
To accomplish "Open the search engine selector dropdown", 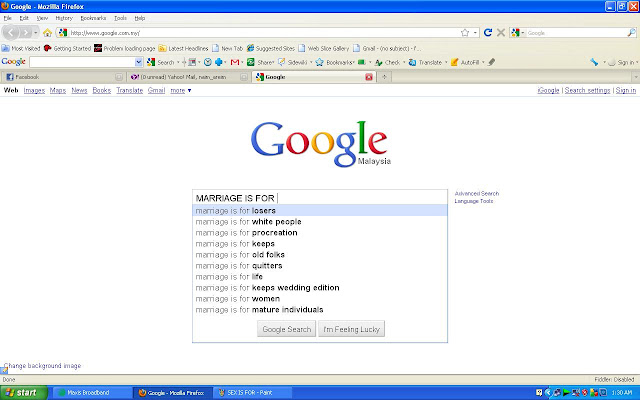I will click(x=518, y=33).
